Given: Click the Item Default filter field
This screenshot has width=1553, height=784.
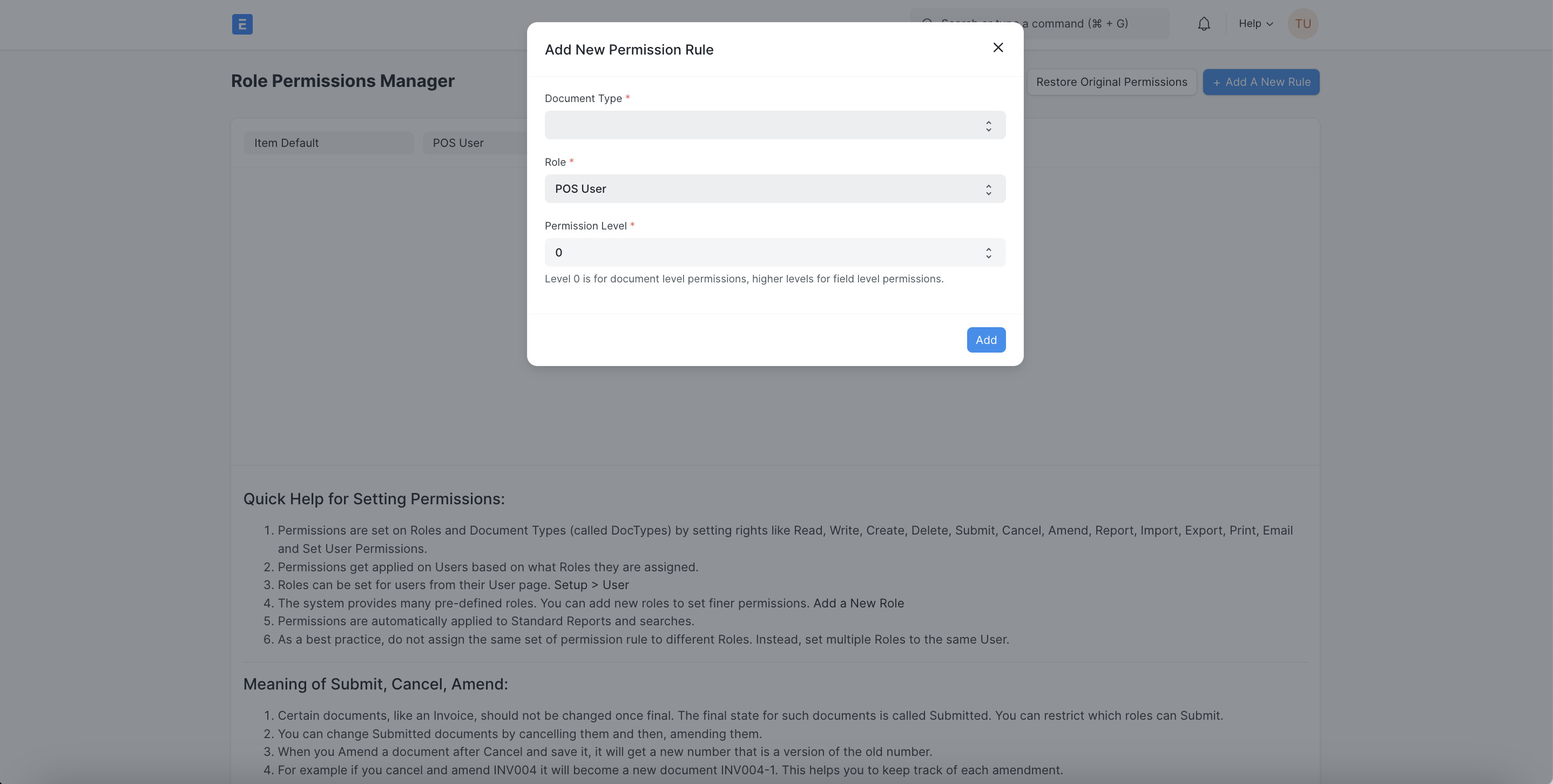Looking at the screenshot, I should (328, 143).
